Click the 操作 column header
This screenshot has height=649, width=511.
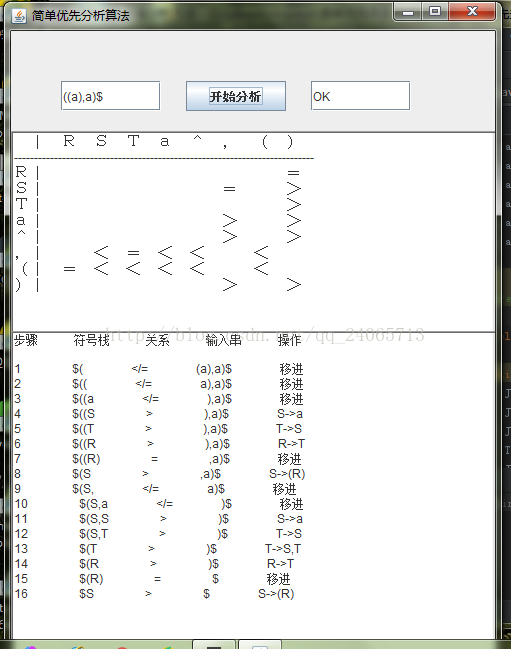289,340
